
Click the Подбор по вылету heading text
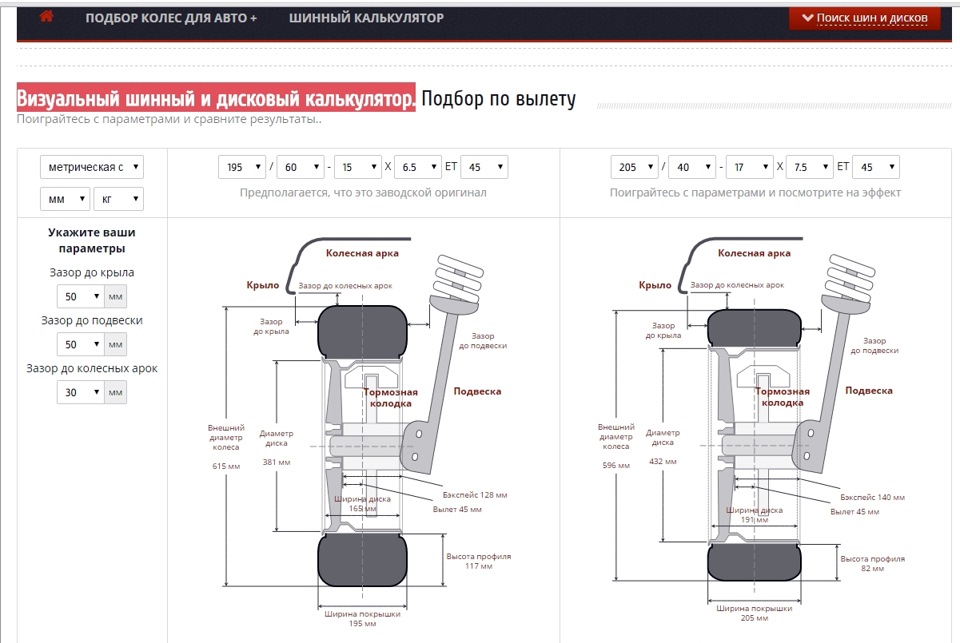[x=498, y=98]
